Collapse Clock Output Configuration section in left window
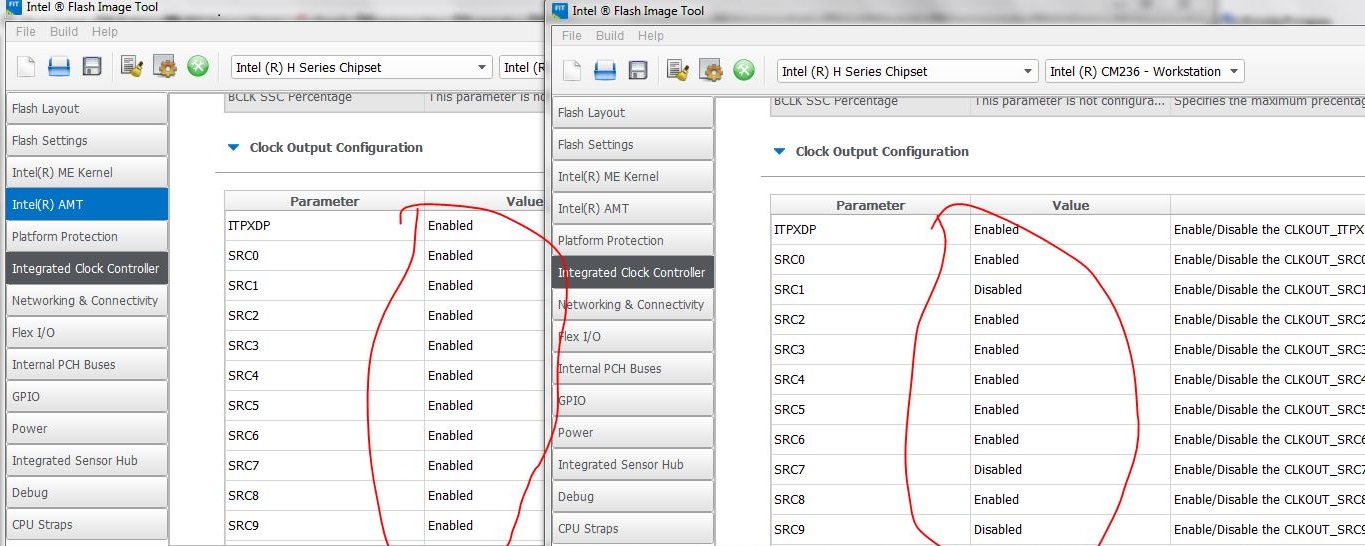 233,148
